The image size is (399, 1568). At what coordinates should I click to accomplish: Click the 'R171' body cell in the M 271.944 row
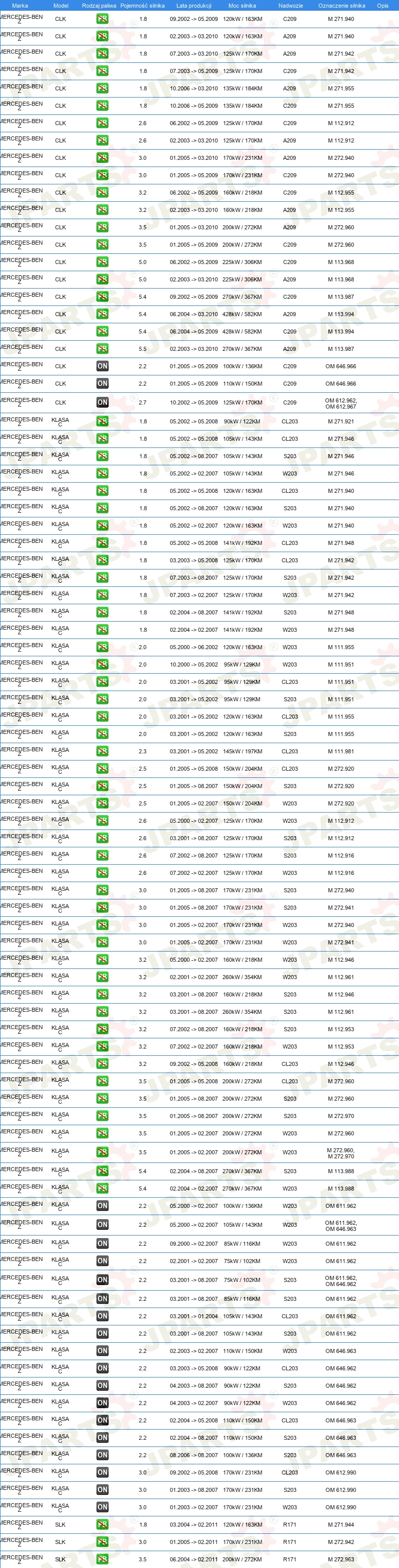tap(289, 1525)
